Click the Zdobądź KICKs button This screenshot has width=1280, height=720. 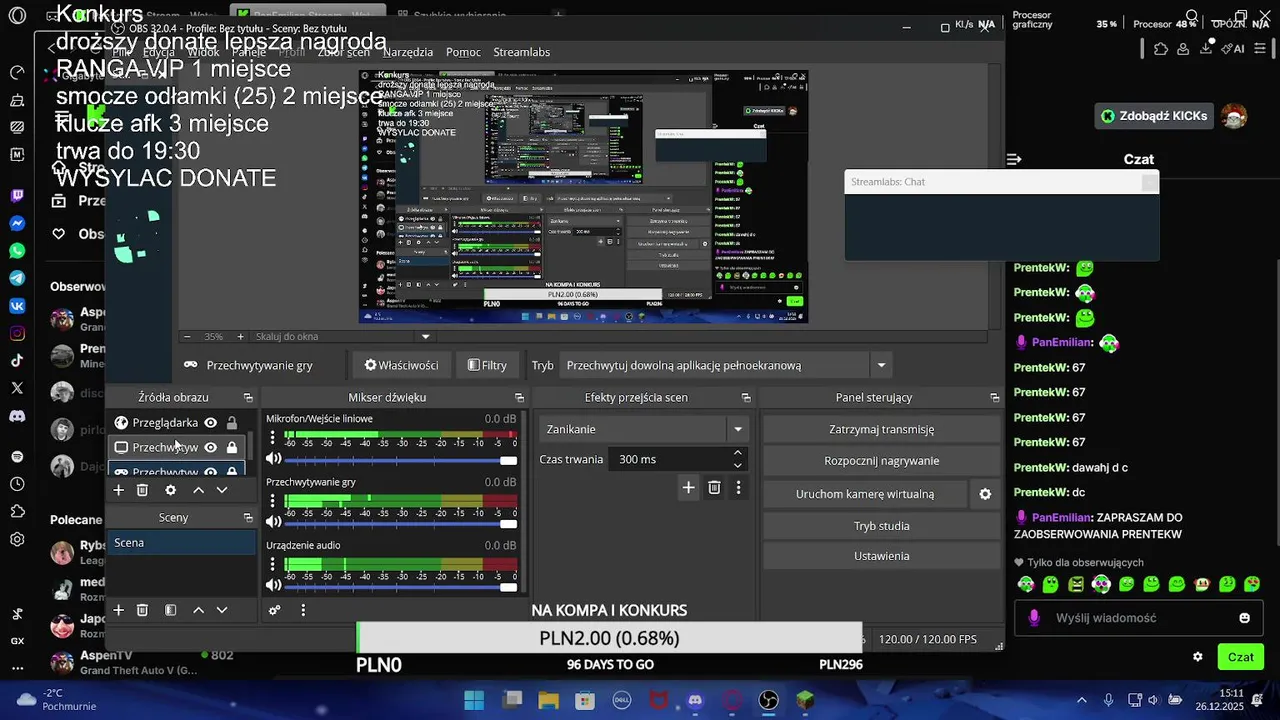point(1153,116)
